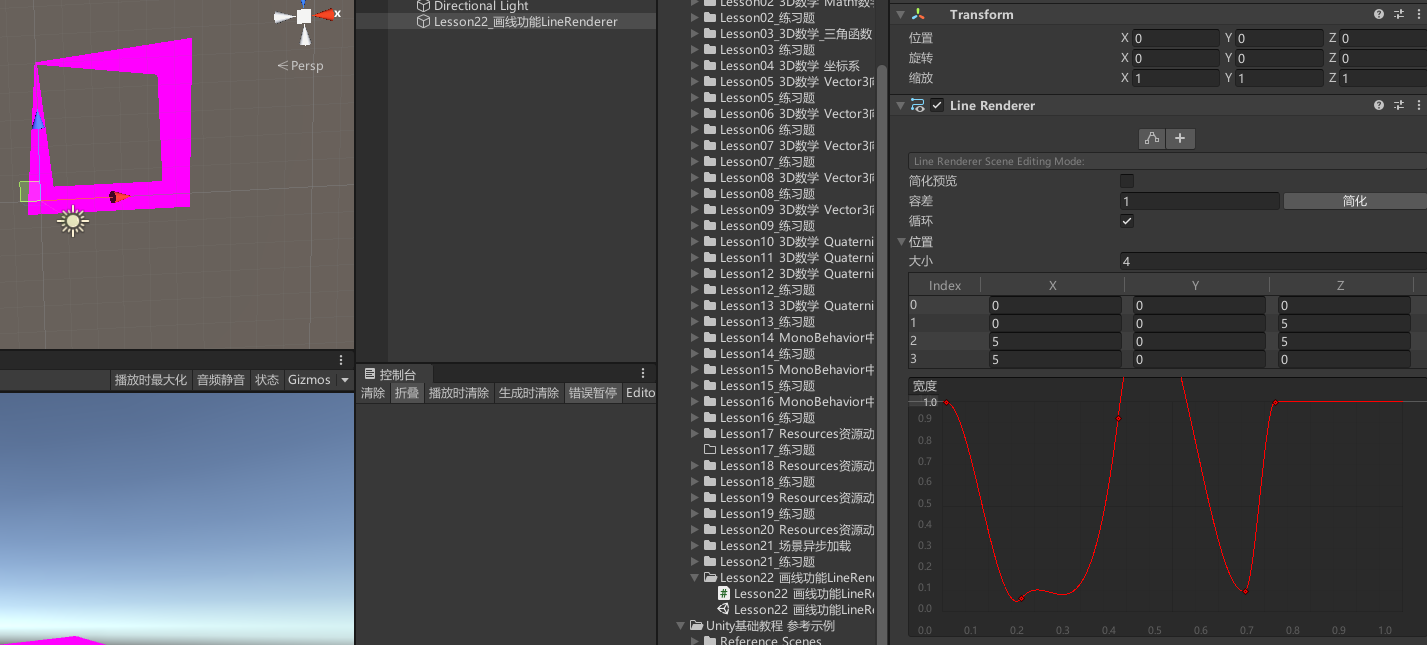Screen dimensions: 1427x645
Task: Click the 简化 simplify button
Action: click(1354, 201)
